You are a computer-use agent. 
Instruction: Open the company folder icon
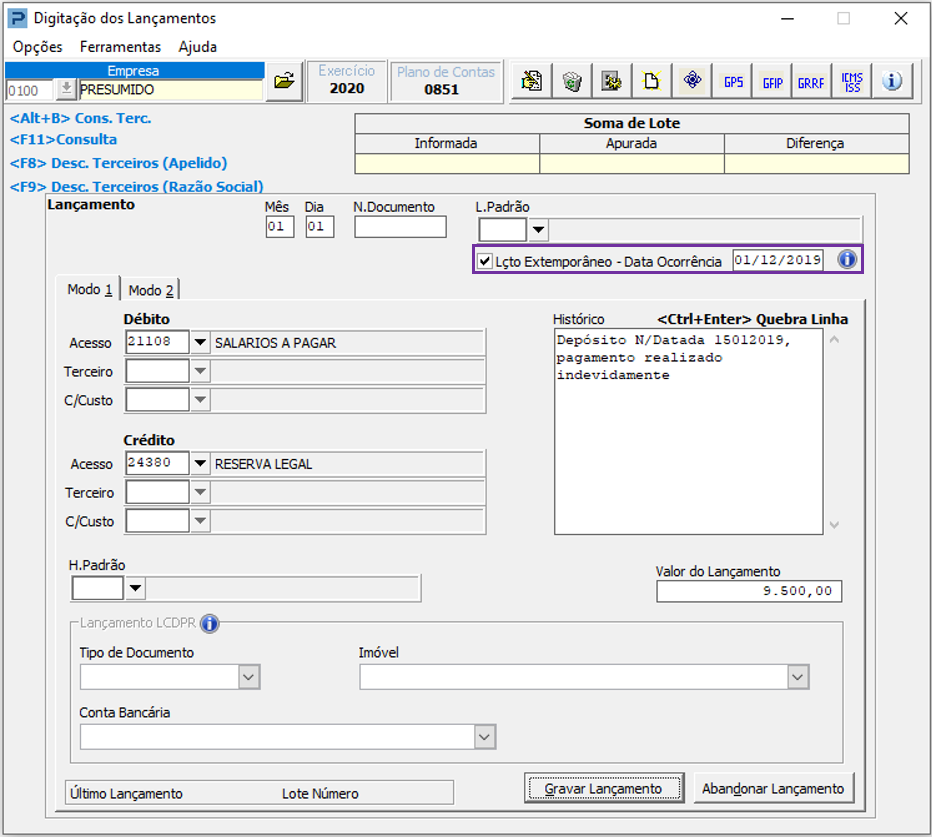click(x=284, y=81)
